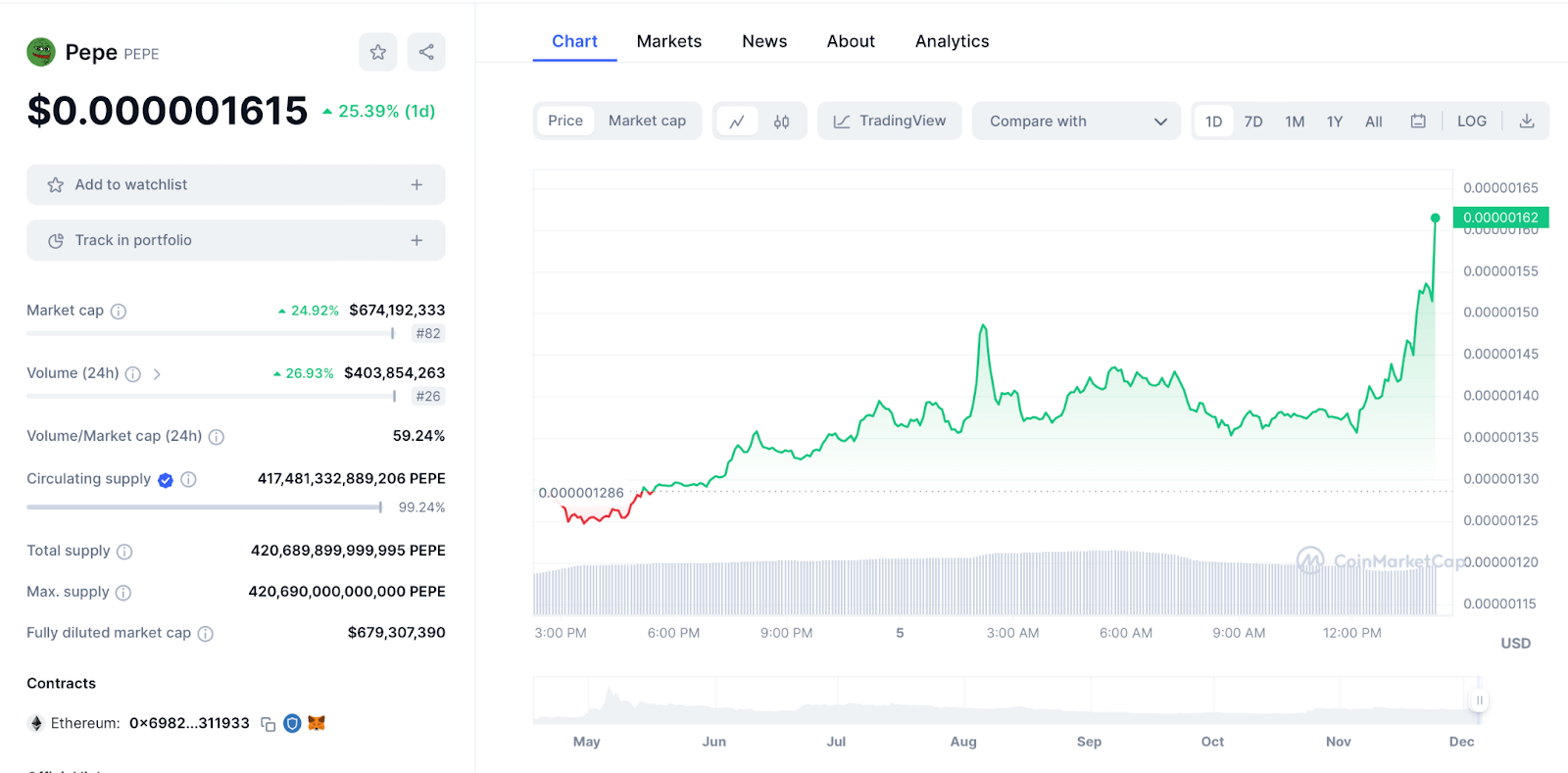
Task: Add token to MetaMask fox icon
Action: pyautogui.click(x=317, y=723)
